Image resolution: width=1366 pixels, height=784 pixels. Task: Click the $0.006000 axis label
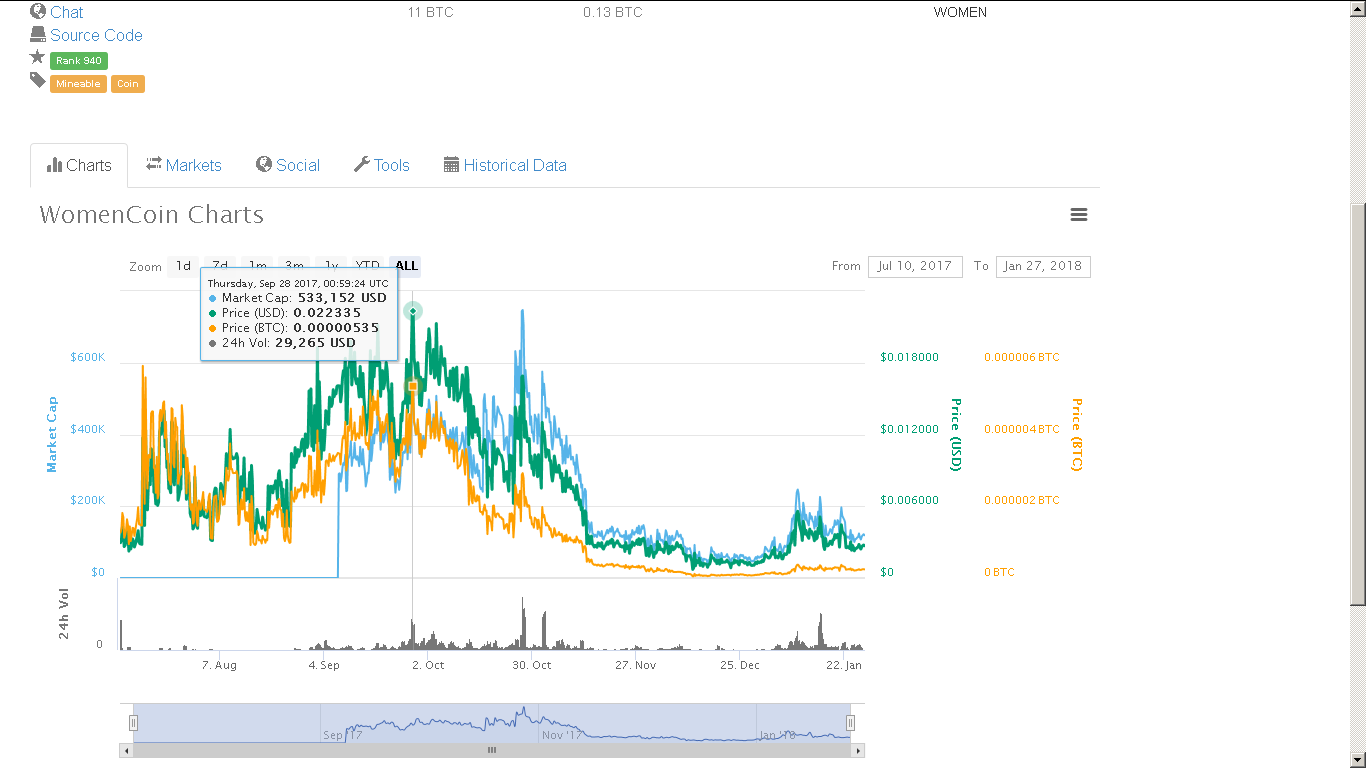909,500
